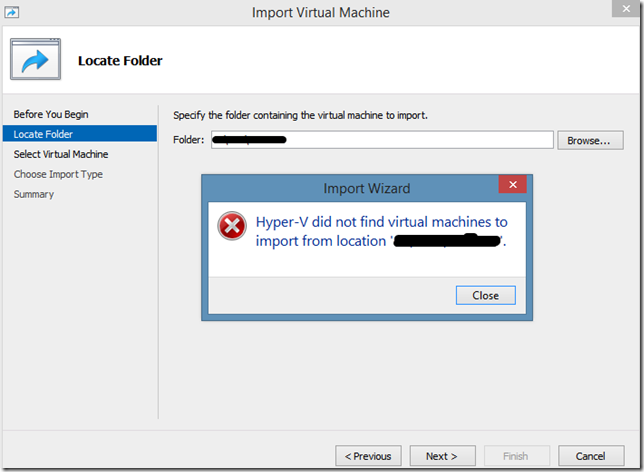
Task: Click the Close button in error dialog
Action: [x=485, y=295]
